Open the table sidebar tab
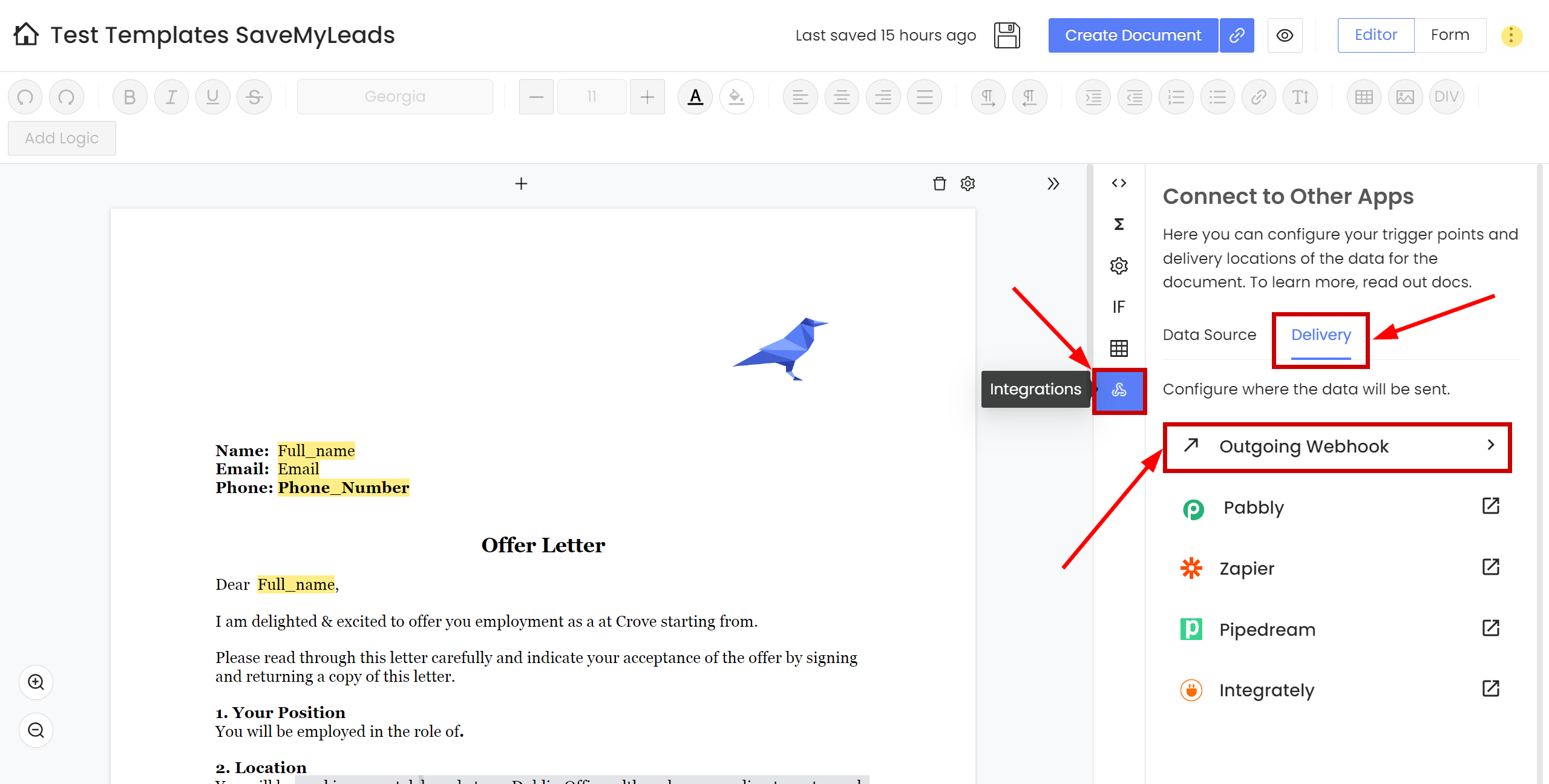1549x784 pixels. [x=1119, y=348]
